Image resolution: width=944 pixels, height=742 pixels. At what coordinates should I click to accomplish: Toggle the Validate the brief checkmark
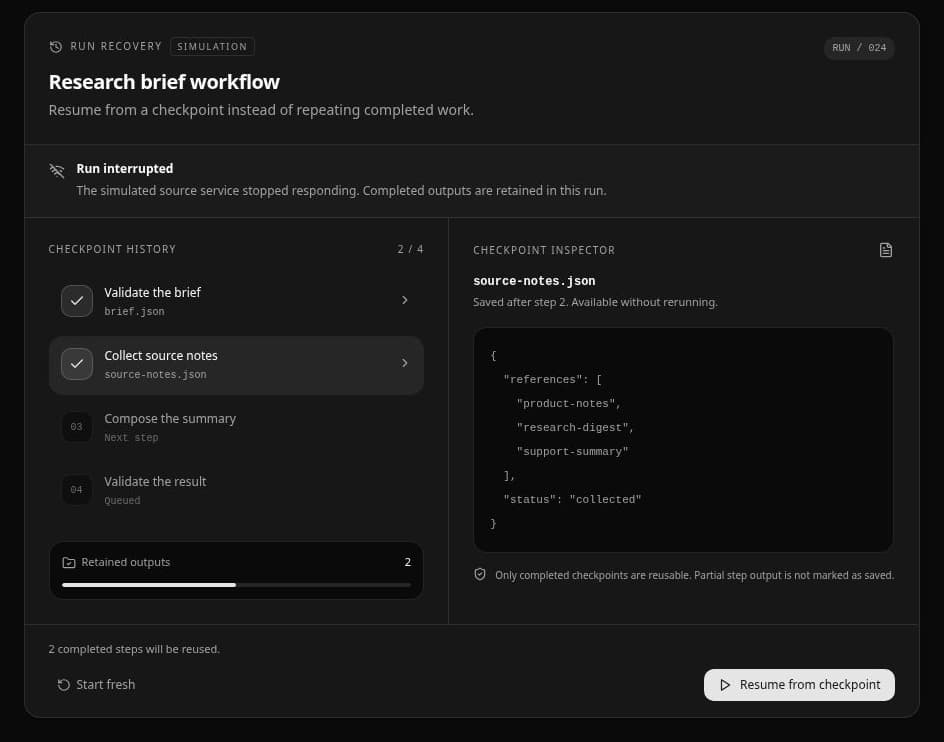tap(77, 301)
